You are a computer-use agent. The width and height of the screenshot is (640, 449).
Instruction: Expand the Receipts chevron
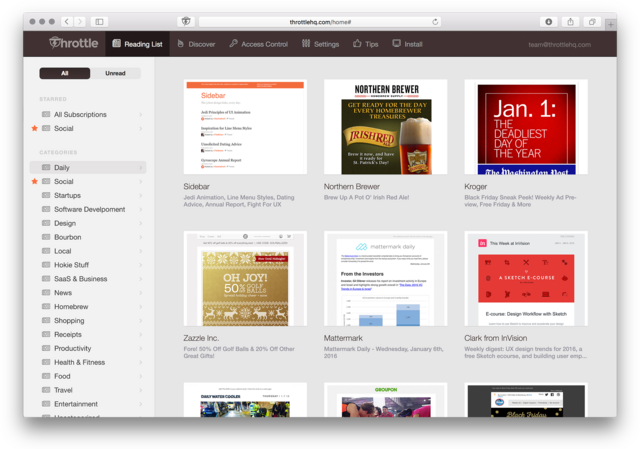pos(140,334)
